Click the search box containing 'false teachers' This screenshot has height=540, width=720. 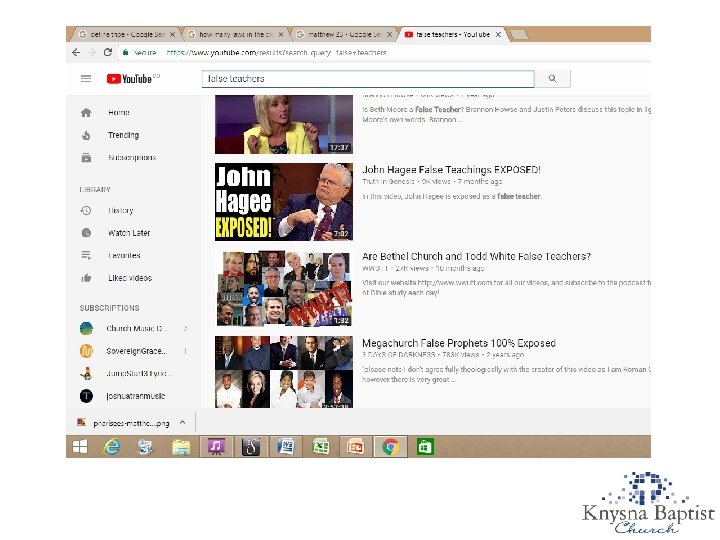point(368,79)
